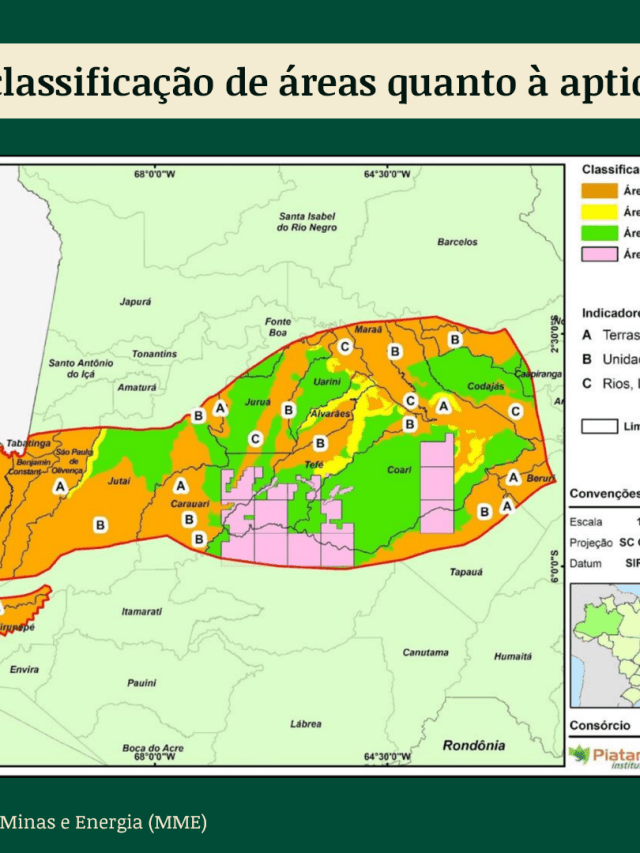Click the C marker left of Maraã
Image resolution: width=640 pixels, height=853 pixels.
(x=344, y=346)
